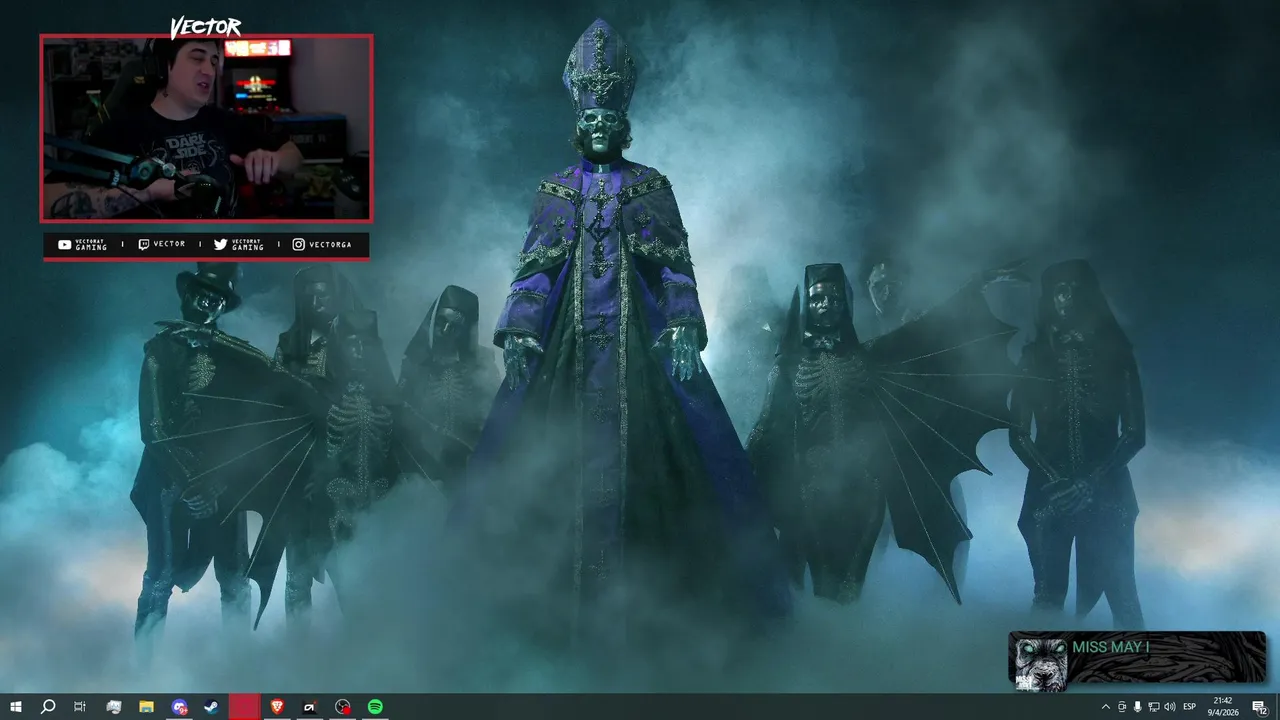
Task: Open the Windows Start menu
Action: [15, 707]
